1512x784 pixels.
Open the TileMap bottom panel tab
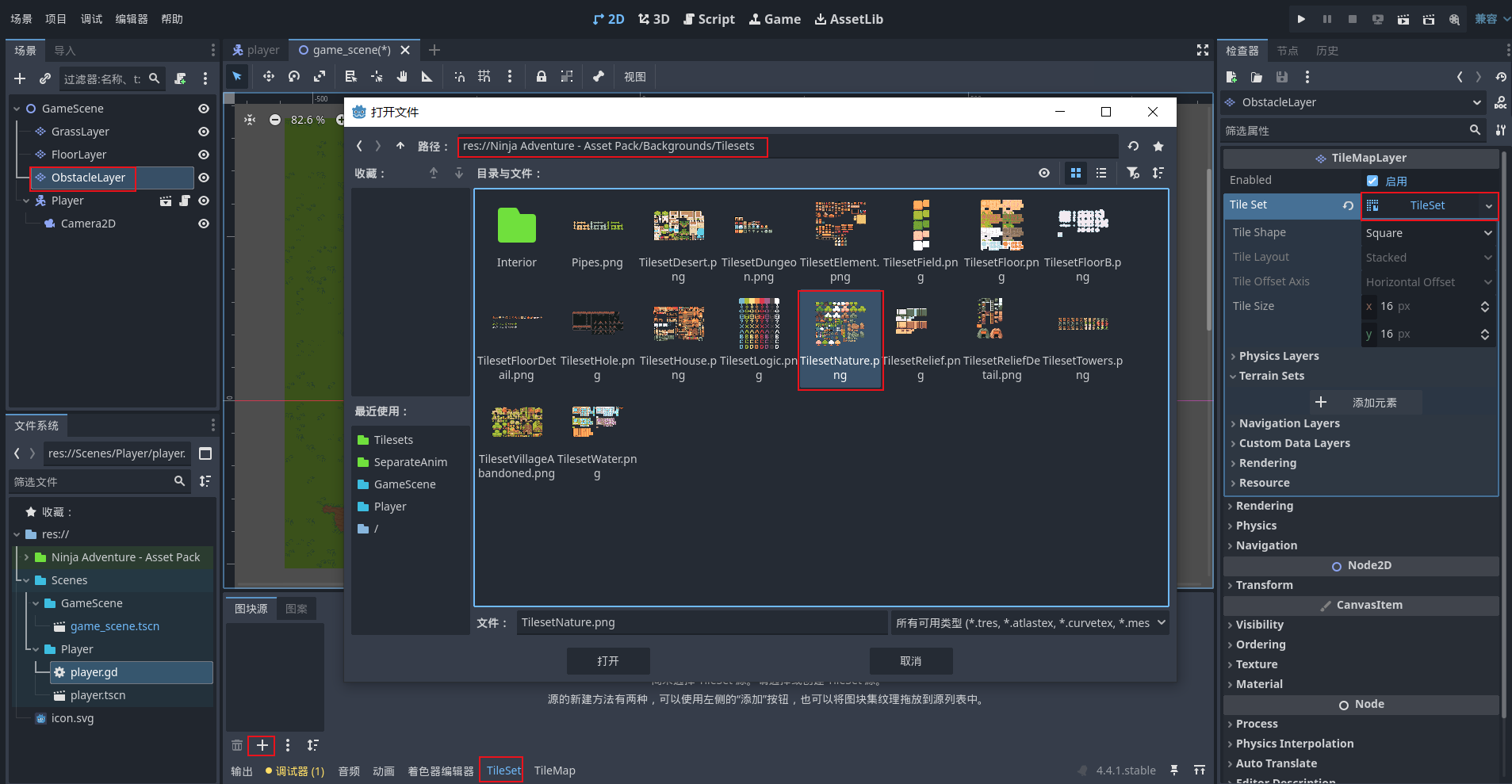pos(554,771)
